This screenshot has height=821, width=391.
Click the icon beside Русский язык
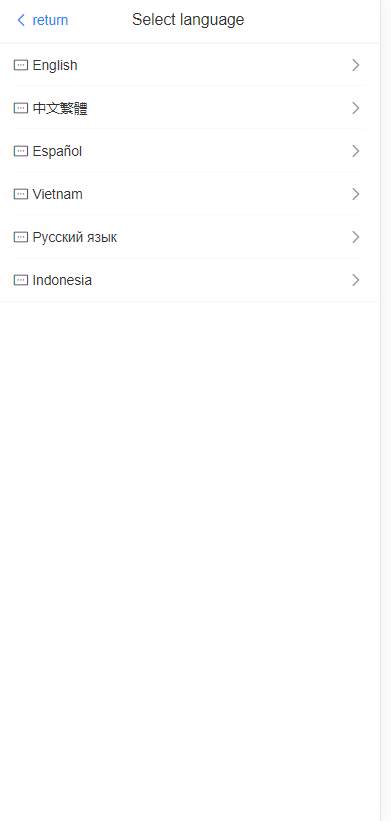pyautogui.click(x=20, y=237)
